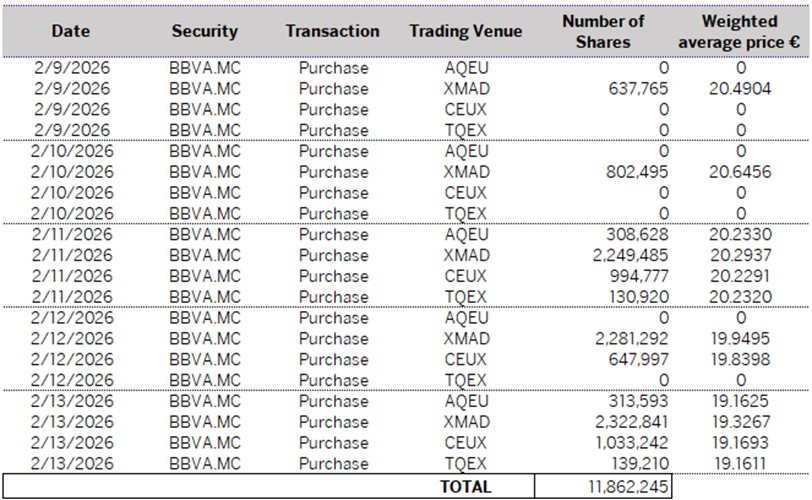Select the 20.4904 price cell
The image size is (812, 500).
coord(741,90)
